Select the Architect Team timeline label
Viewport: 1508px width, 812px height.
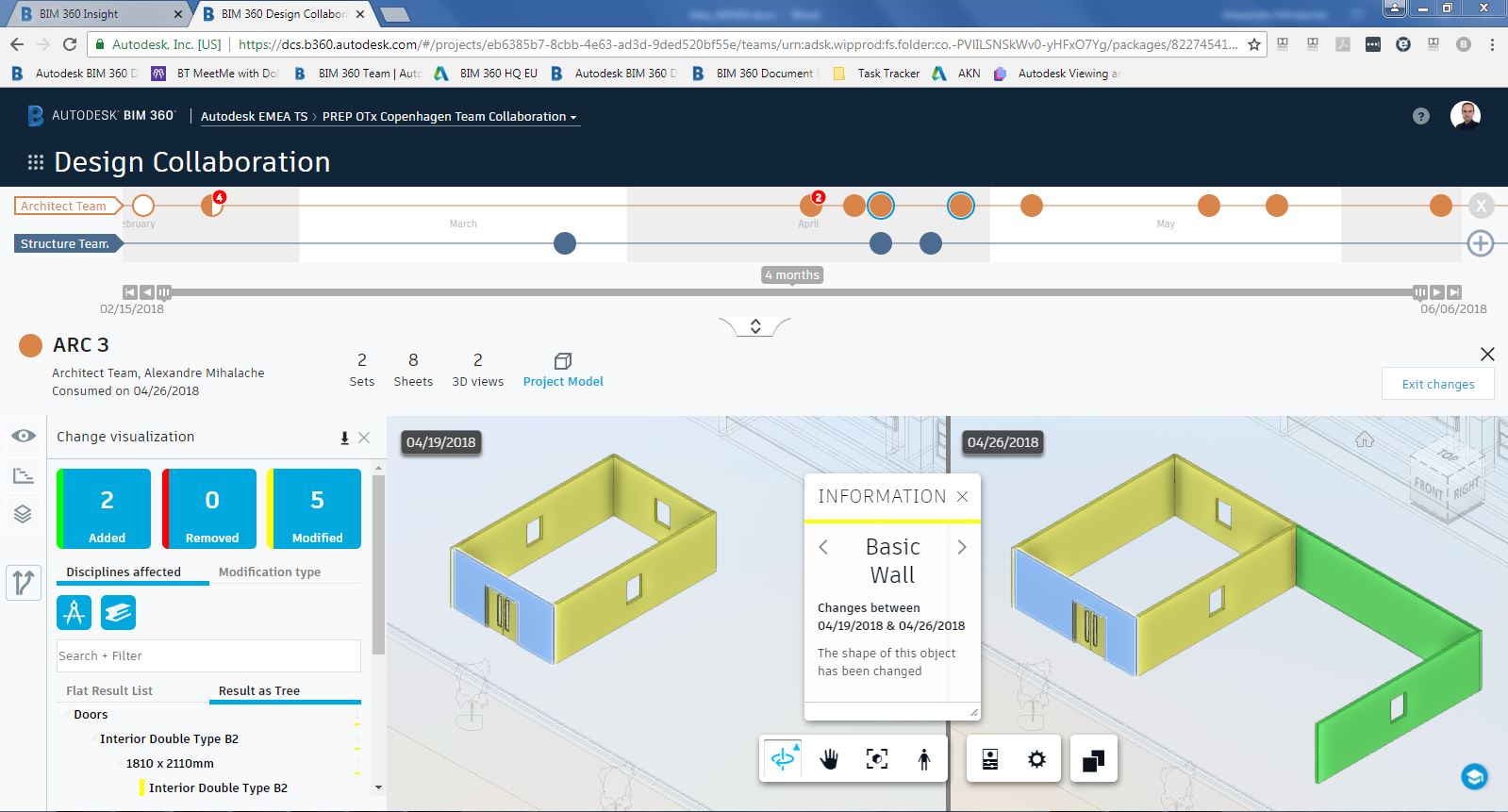68,206
